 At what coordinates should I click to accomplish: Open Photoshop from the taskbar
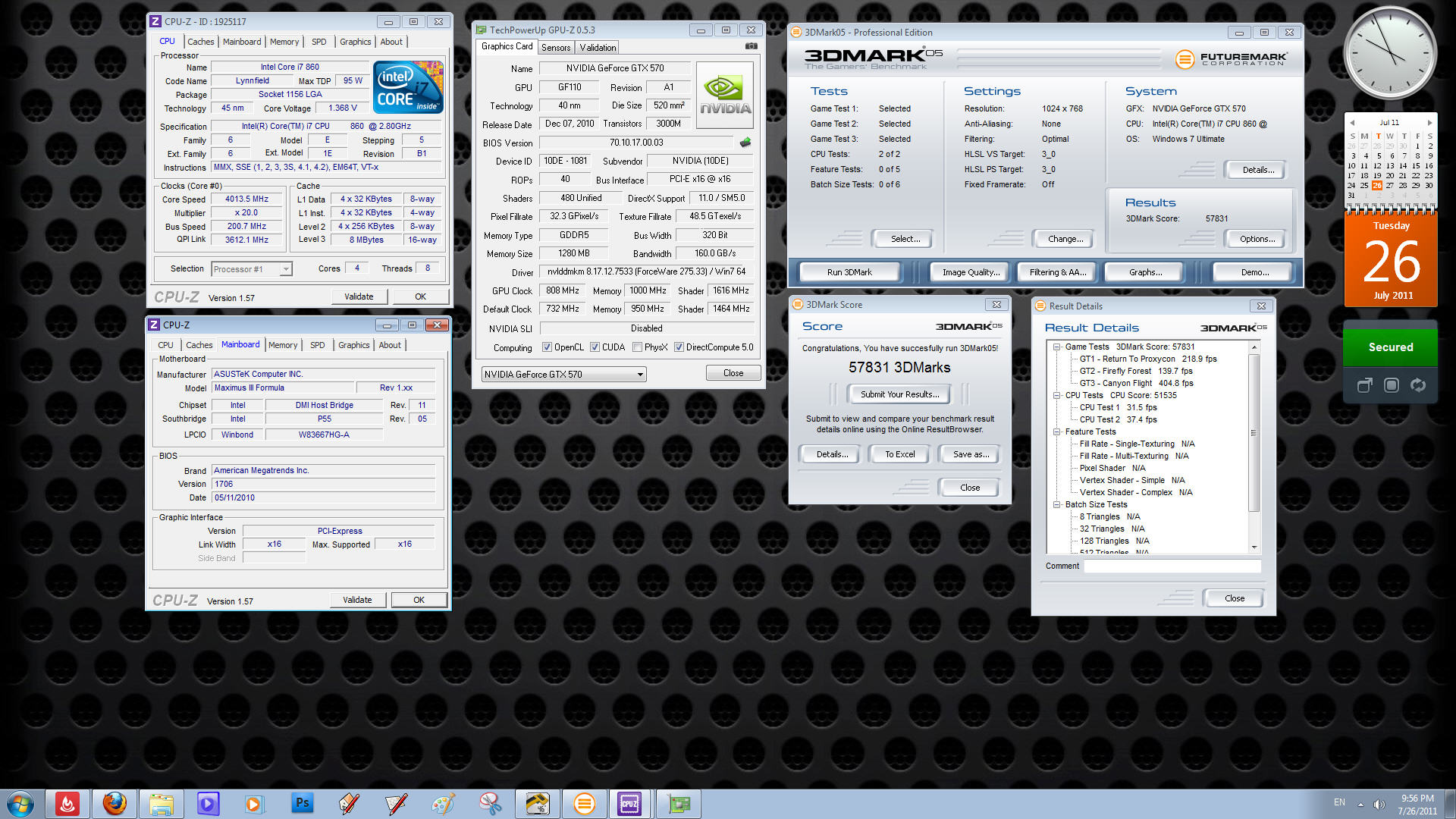coord(302,804)
